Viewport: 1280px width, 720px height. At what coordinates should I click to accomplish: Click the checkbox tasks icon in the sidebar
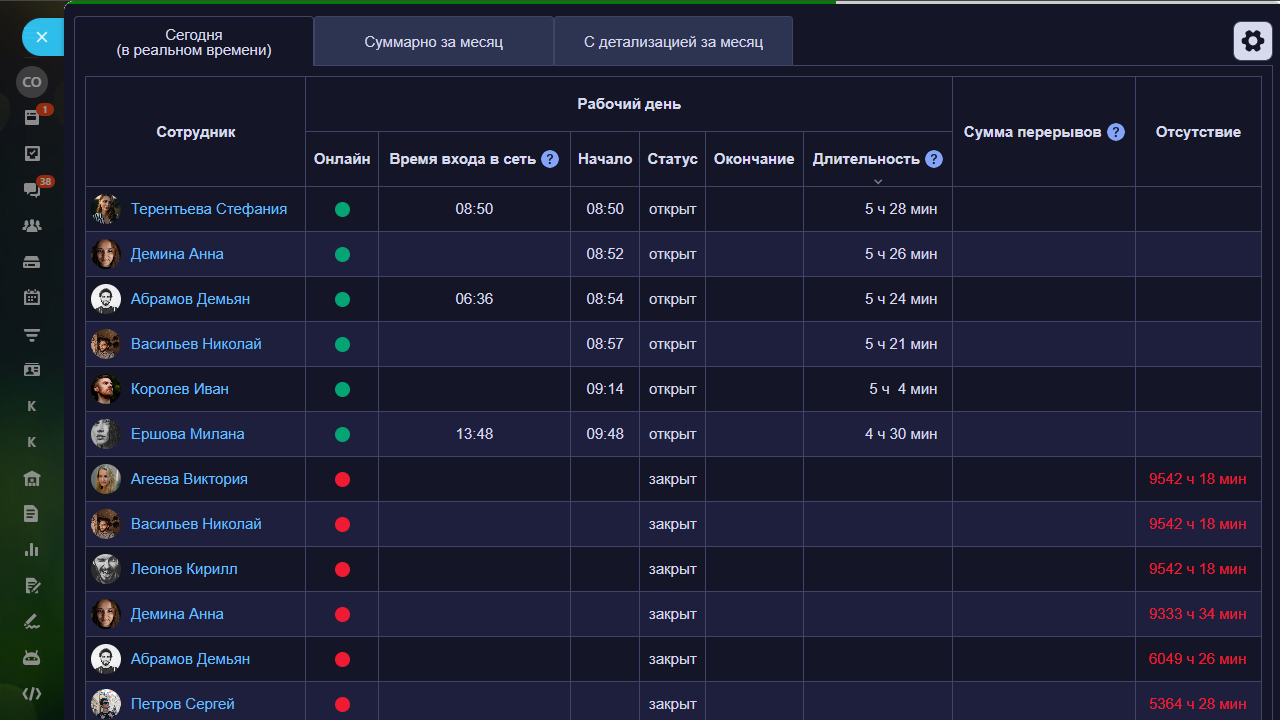coord(32,154)
